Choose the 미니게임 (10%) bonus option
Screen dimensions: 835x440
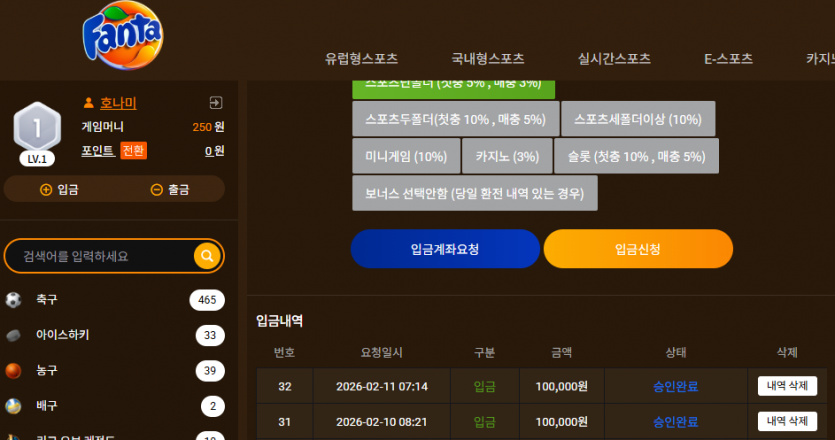(x=406, y=156)
